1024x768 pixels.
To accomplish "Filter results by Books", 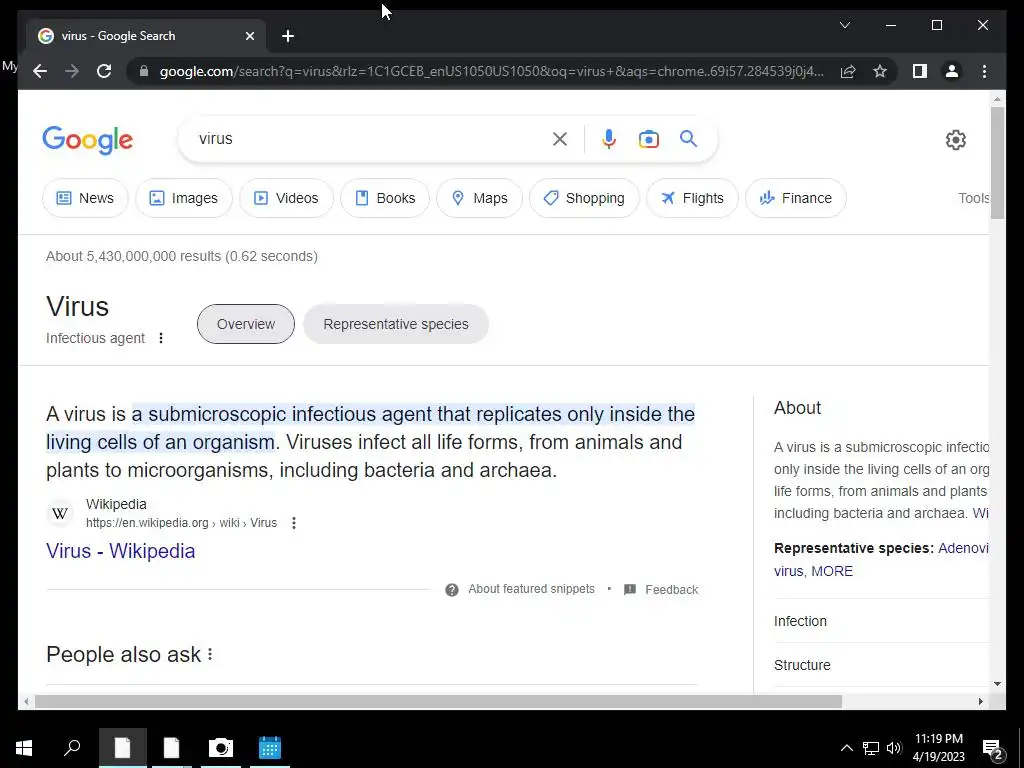I will tap(385, 198).
